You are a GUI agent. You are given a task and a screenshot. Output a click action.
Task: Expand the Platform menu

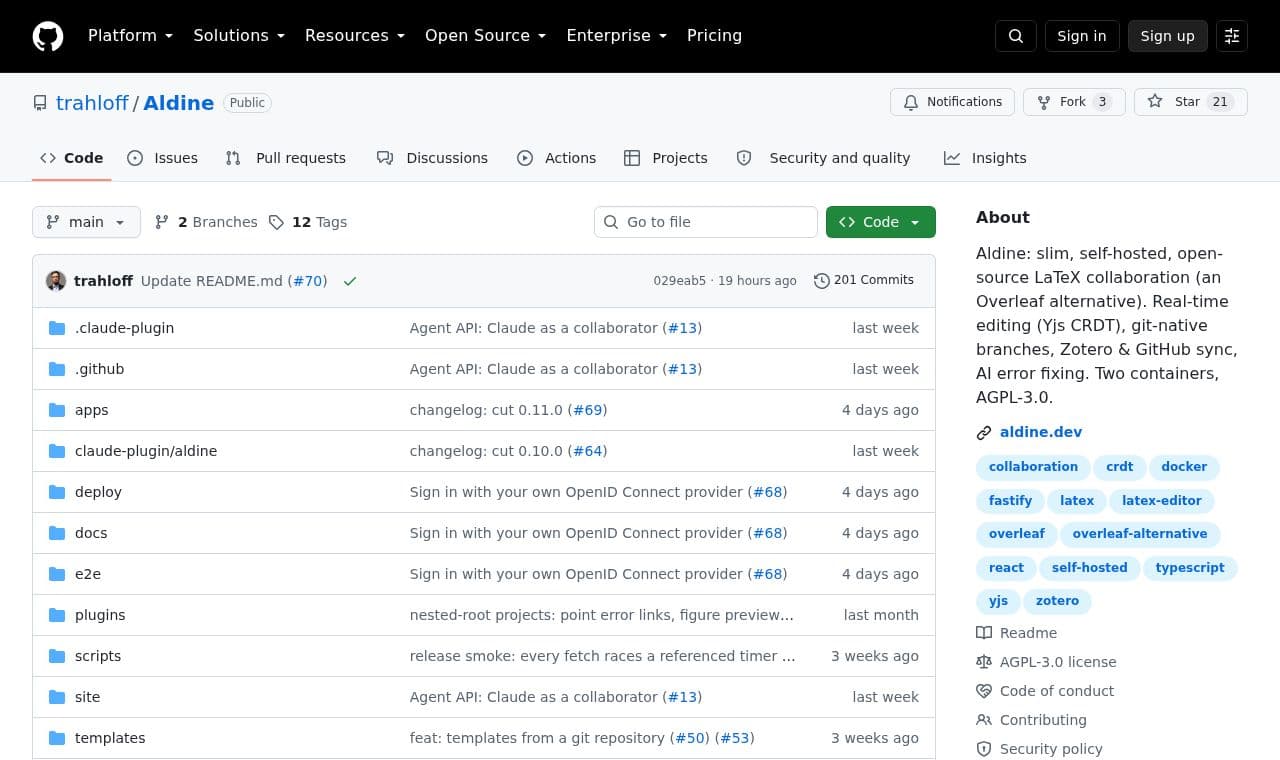point(130,36)
